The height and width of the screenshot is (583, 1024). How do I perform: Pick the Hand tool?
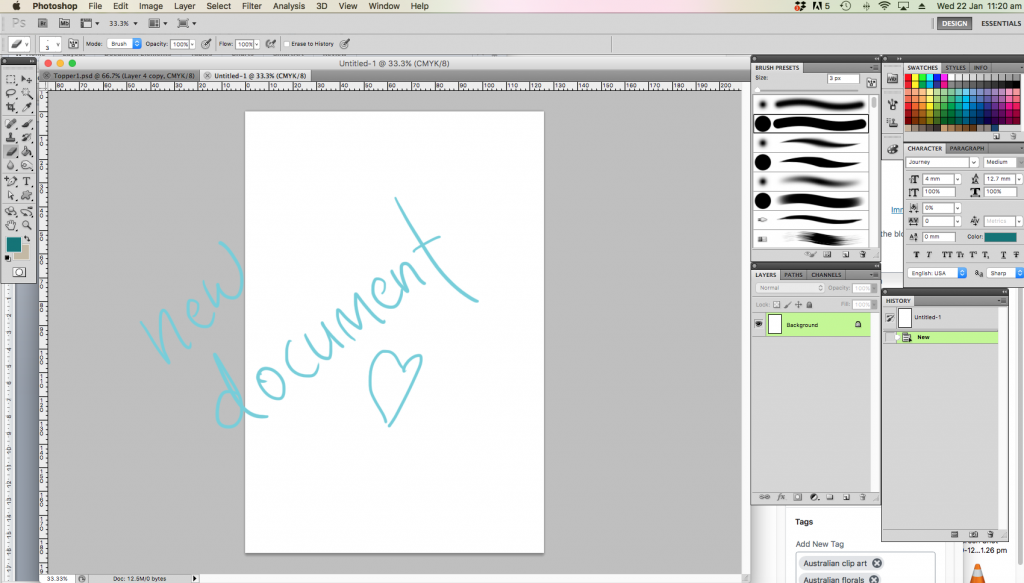[11, 226]
